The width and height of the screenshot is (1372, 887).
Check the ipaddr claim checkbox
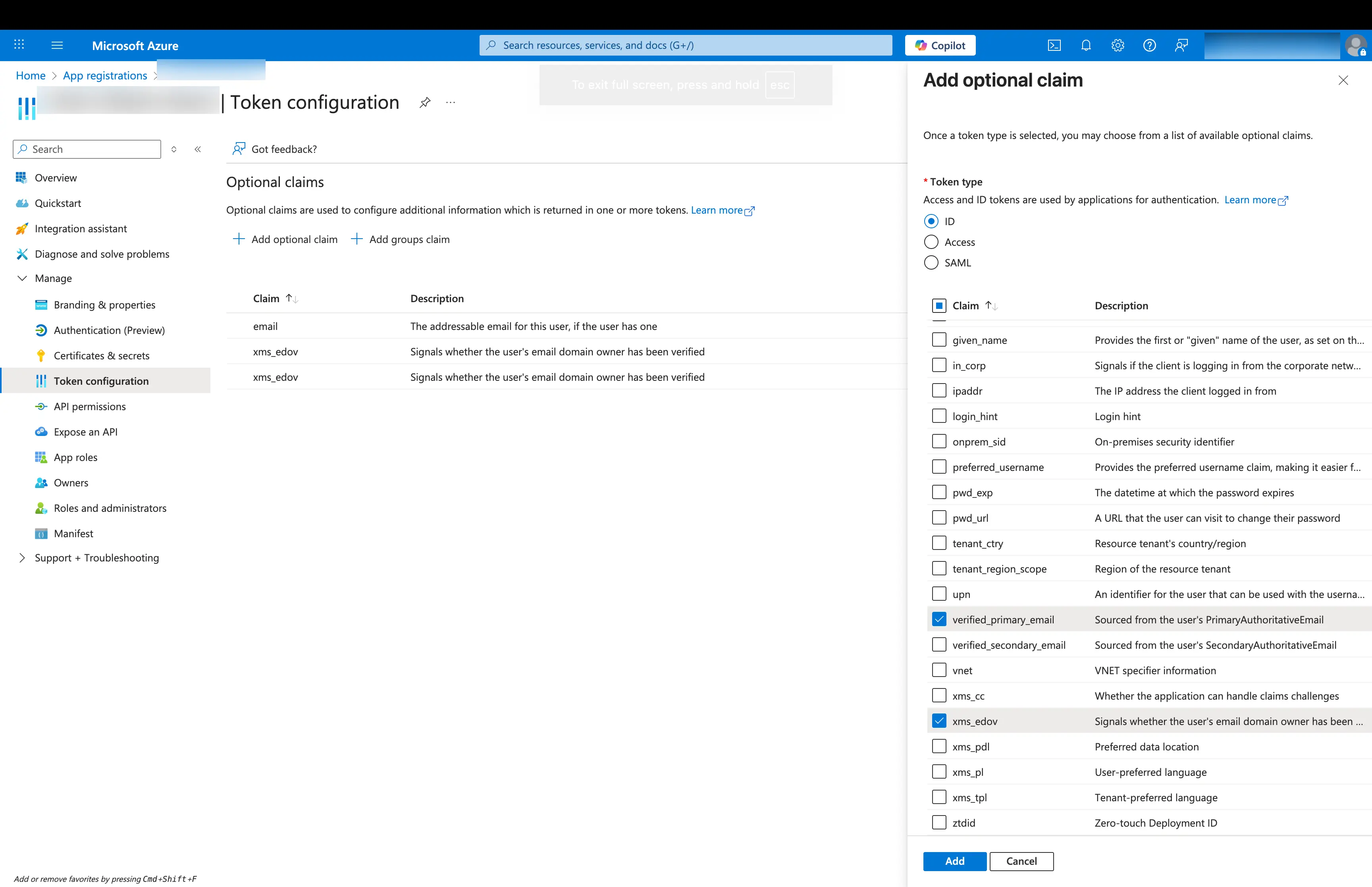pos(939,391)
